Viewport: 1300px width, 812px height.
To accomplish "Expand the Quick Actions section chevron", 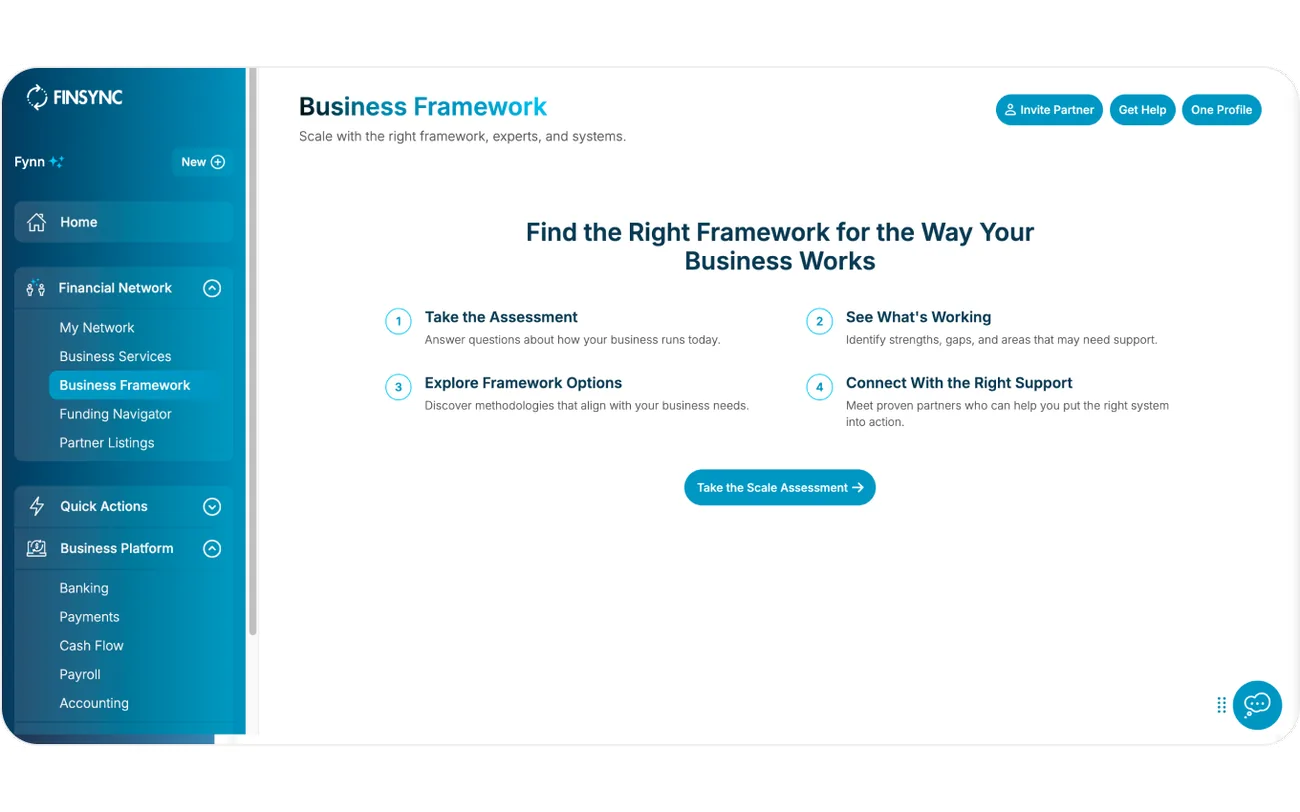I will pos(212,507).
